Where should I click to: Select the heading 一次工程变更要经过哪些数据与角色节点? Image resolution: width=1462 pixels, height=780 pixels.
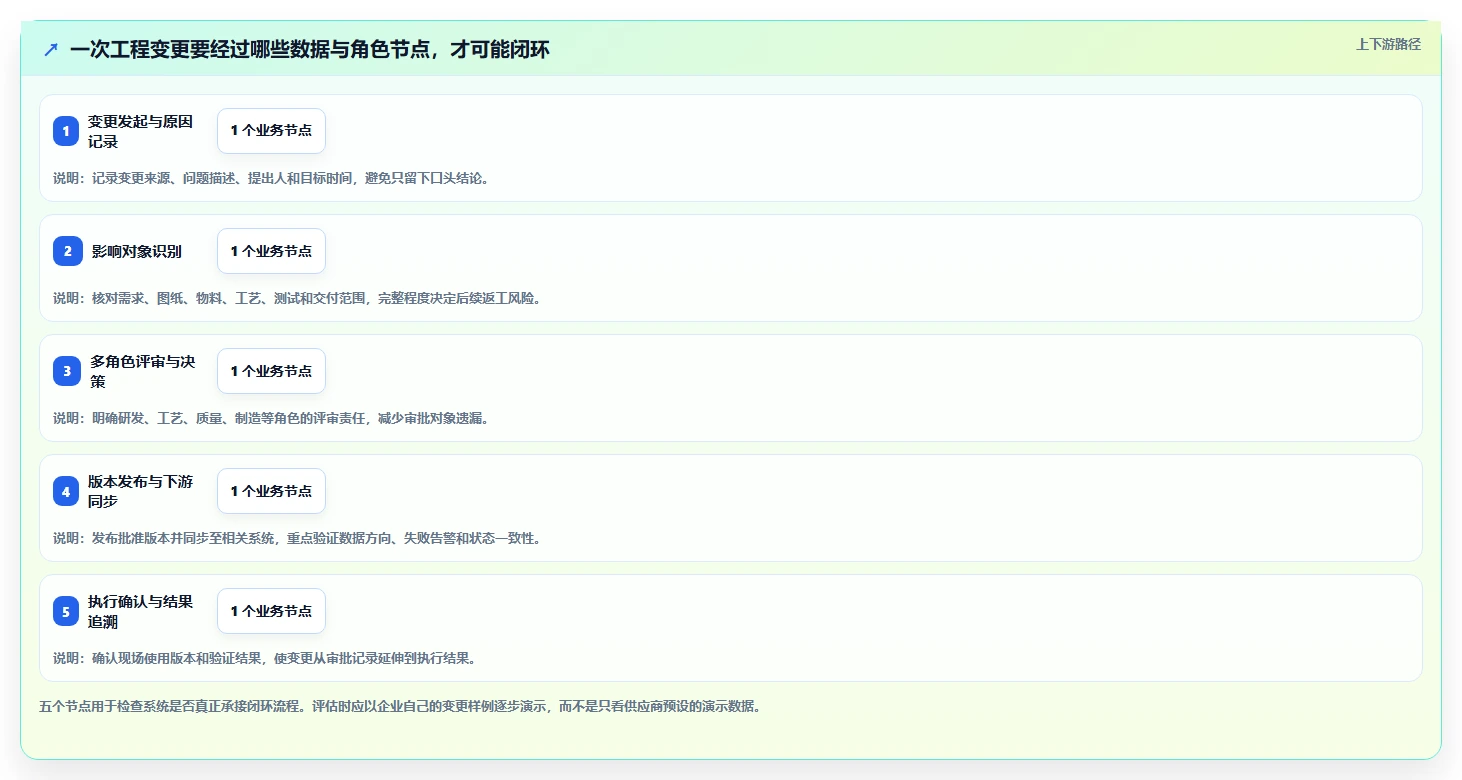tap(309, 49)
